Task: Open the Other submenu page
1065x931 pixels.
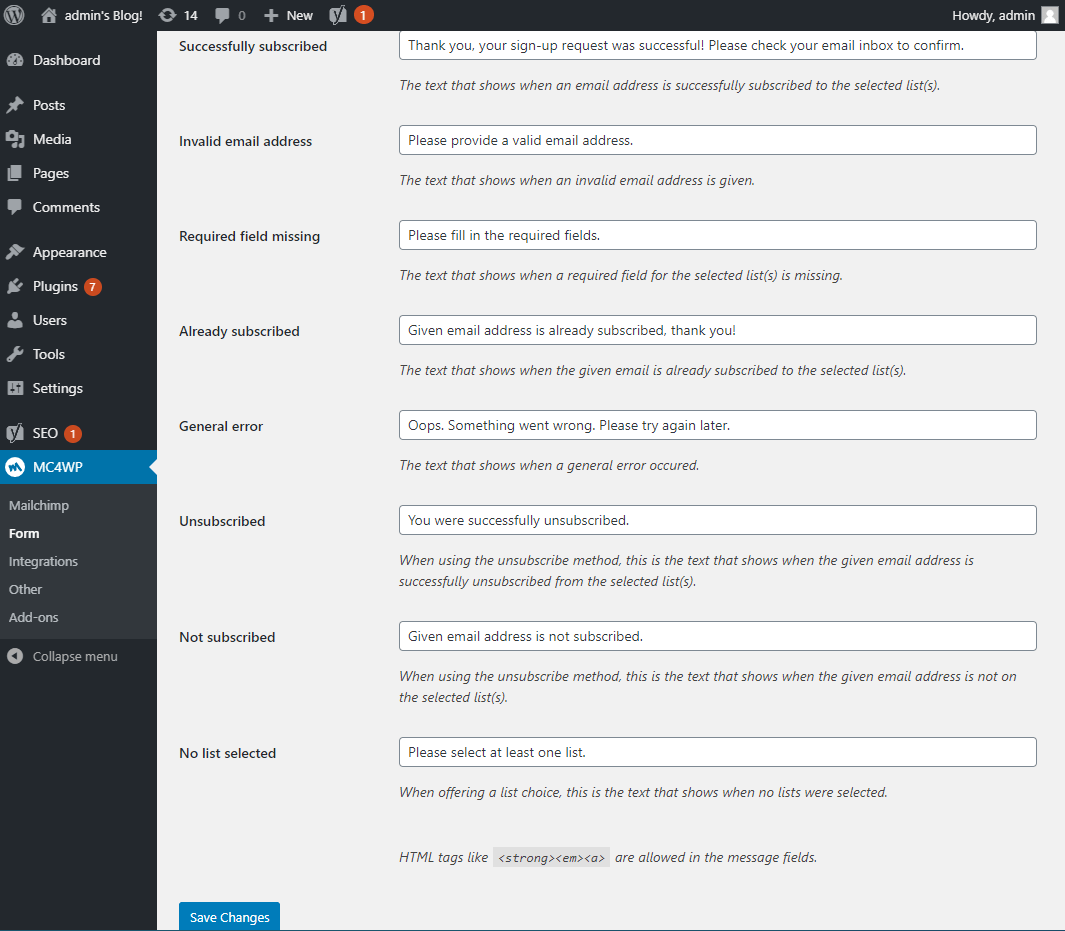Action: (x=25, y=589)
